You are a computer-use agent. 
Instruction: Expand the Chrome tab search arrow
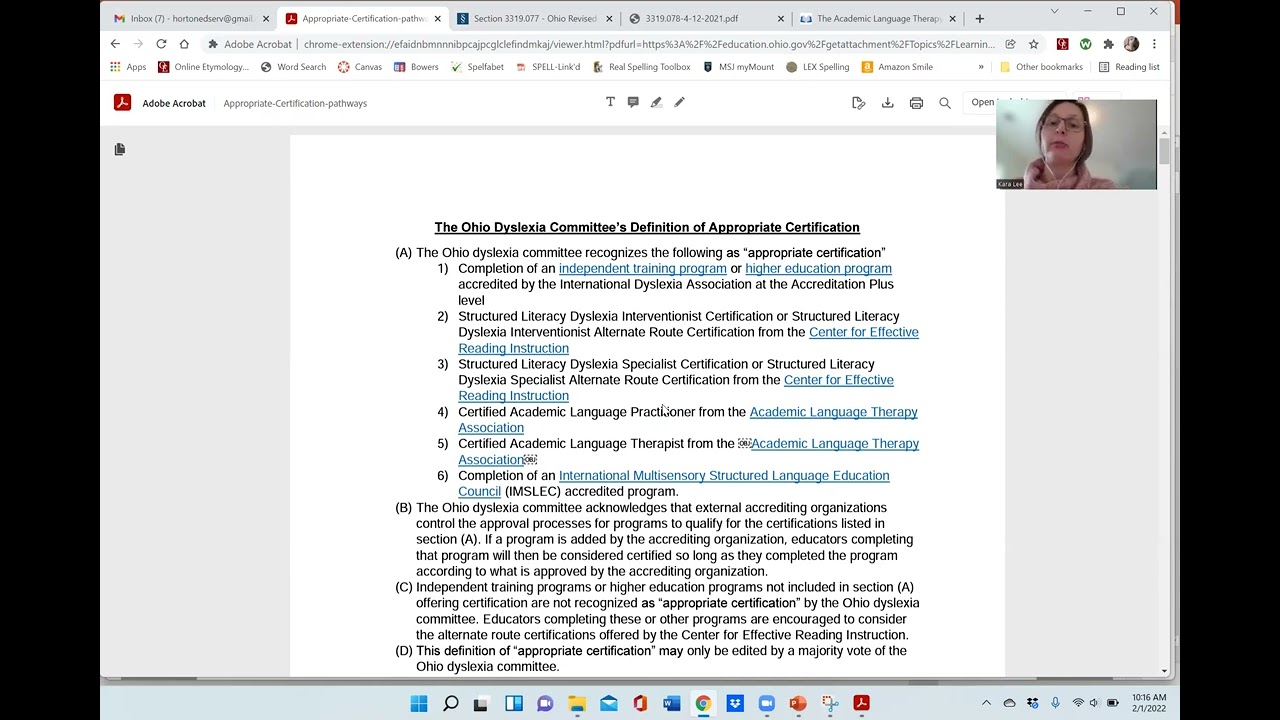[1054, 11]
